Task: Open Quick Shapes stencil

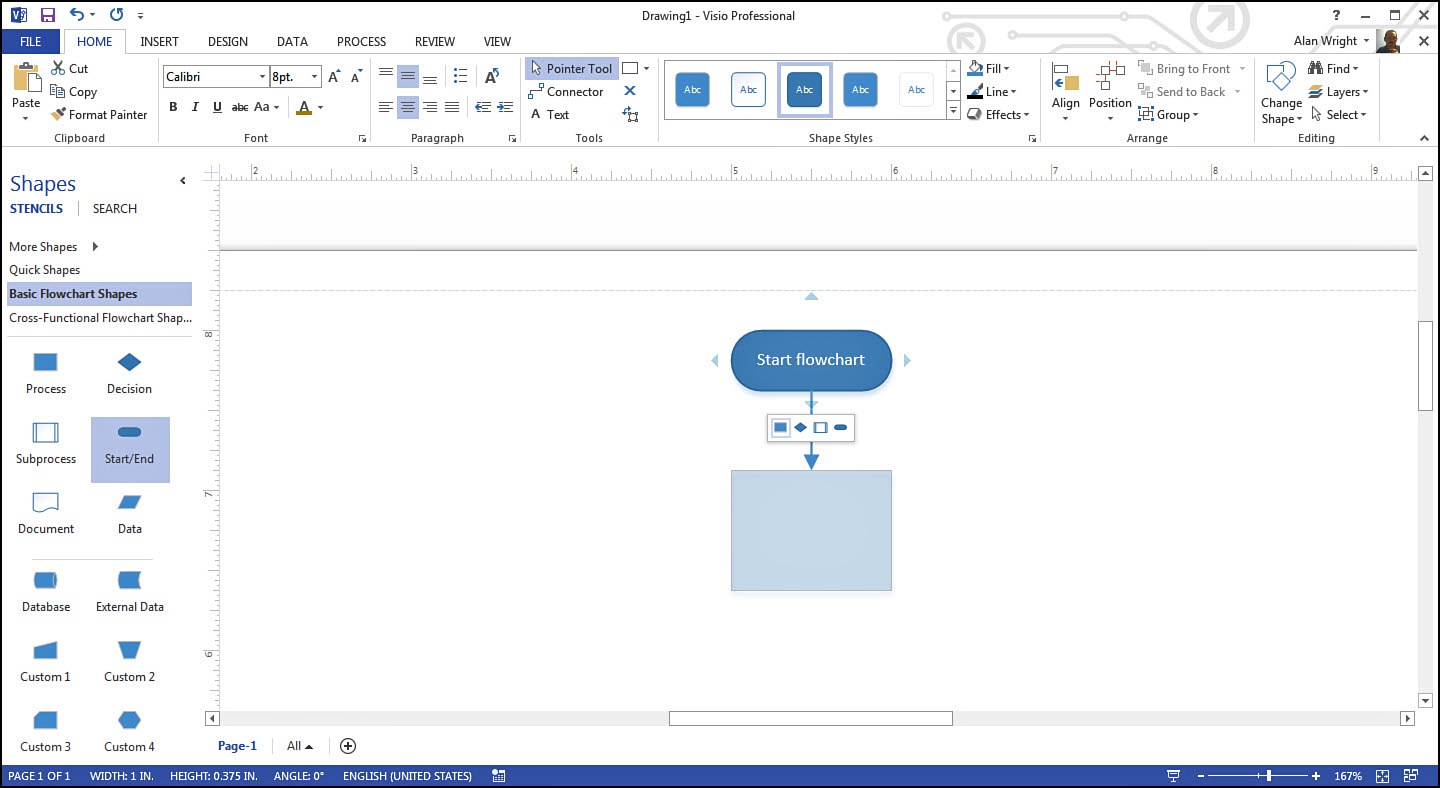Action: pos(45,270)
